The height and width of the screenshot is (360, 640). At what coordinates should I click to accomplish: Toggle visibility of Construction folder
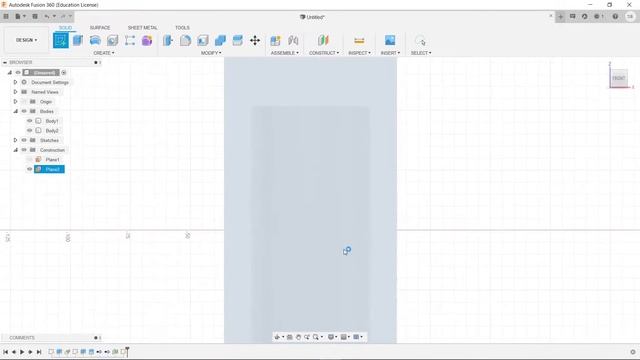24,150
